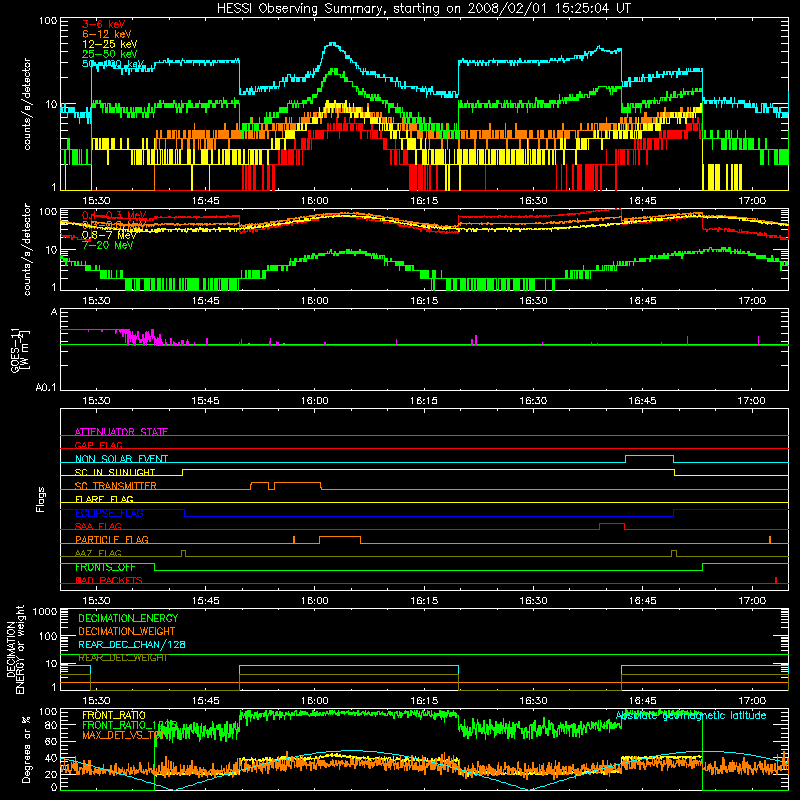Click the SC_TRANSMITTER flag label
Viewport: 800px width, 800px height.
(x=116, y=486)
